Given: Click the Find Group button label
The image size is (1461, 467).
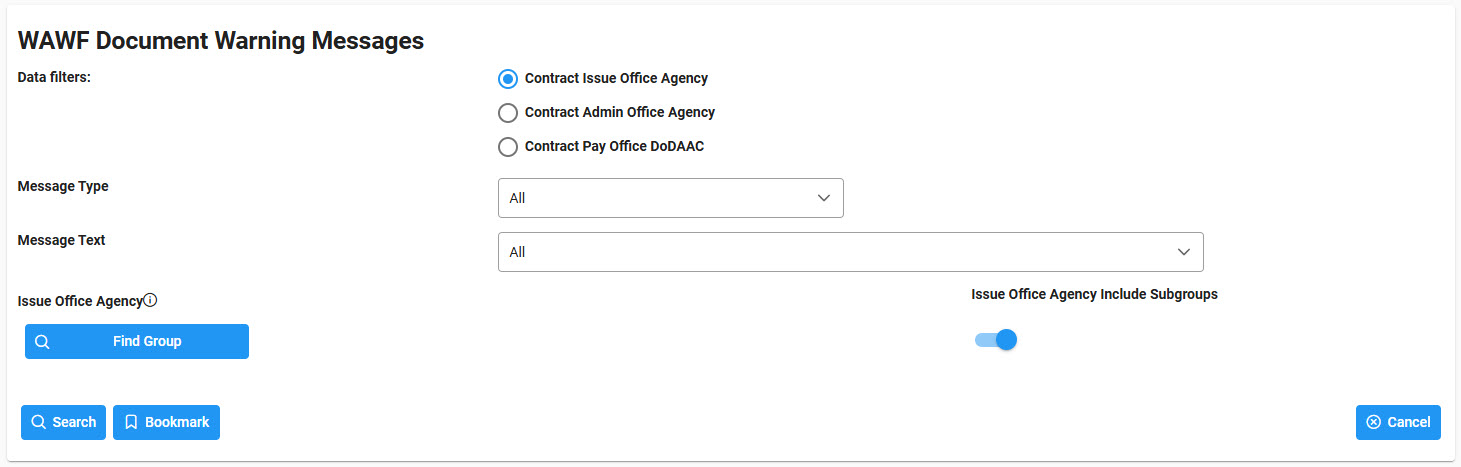Looking at the screenshot, I should [147, 341].
